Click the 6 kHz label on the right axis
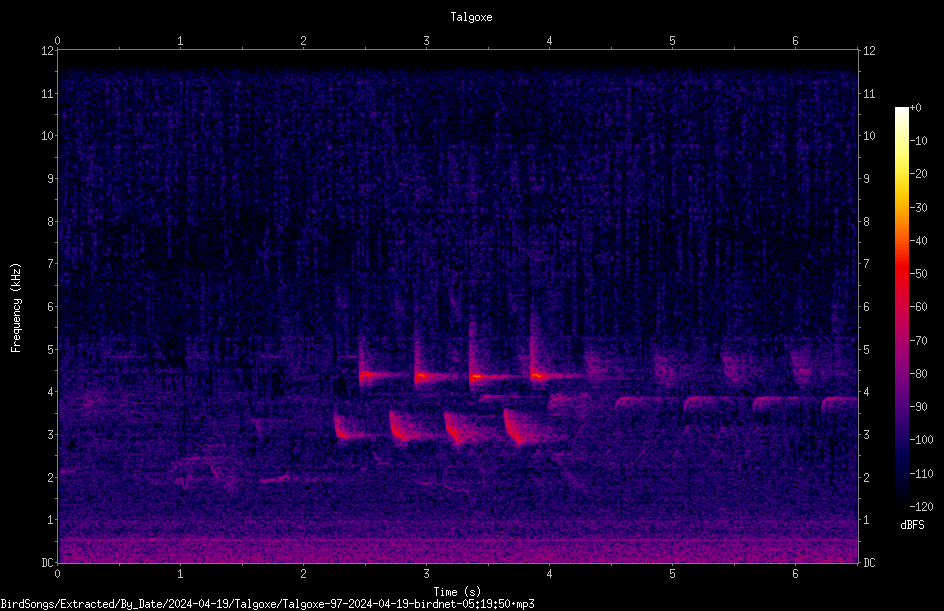Screen dimensions: 944x611 pyautogui.click(x=867, y=306)
